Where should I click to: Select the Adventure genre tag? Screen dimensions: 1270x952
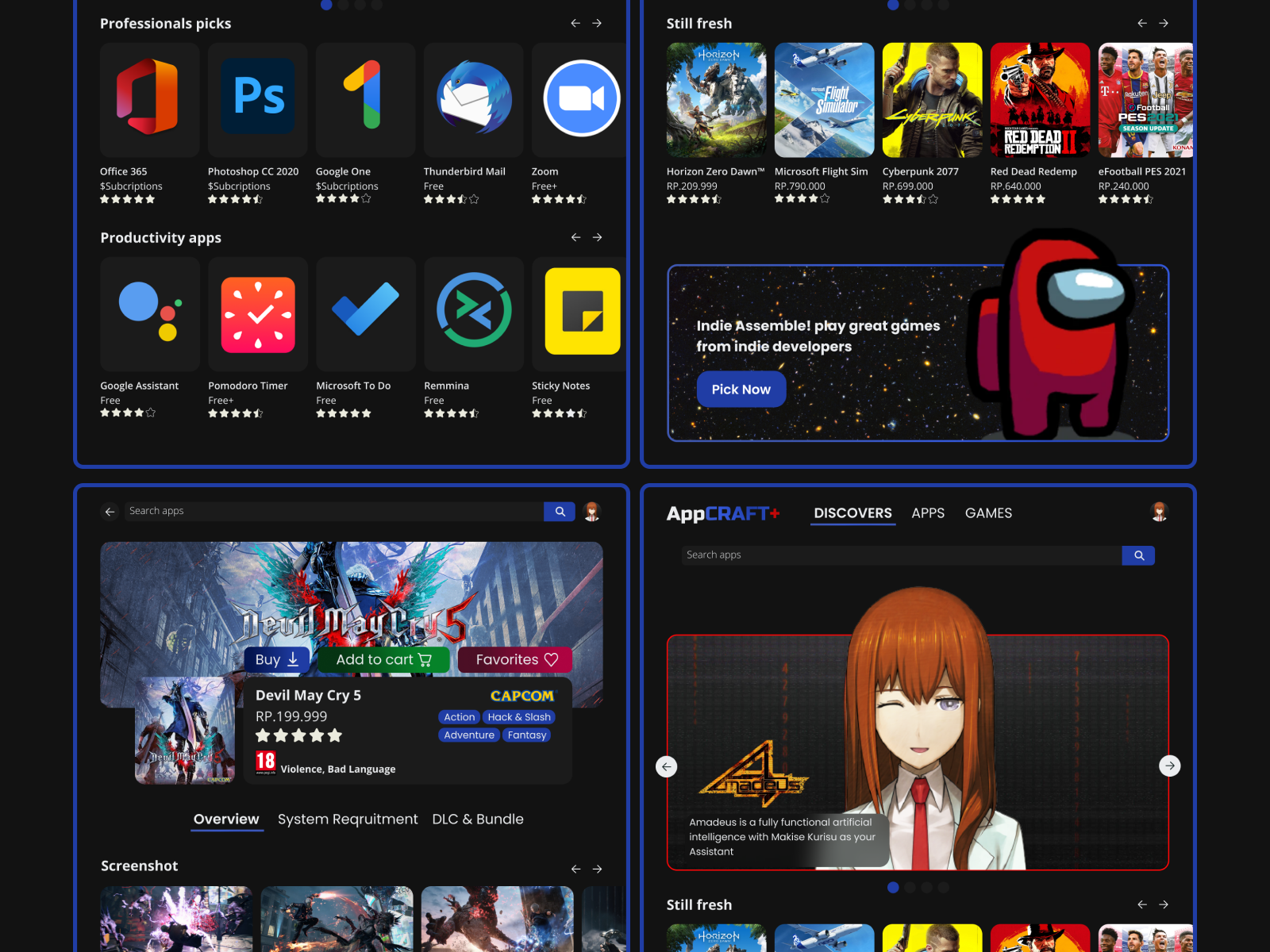point(469,735)
